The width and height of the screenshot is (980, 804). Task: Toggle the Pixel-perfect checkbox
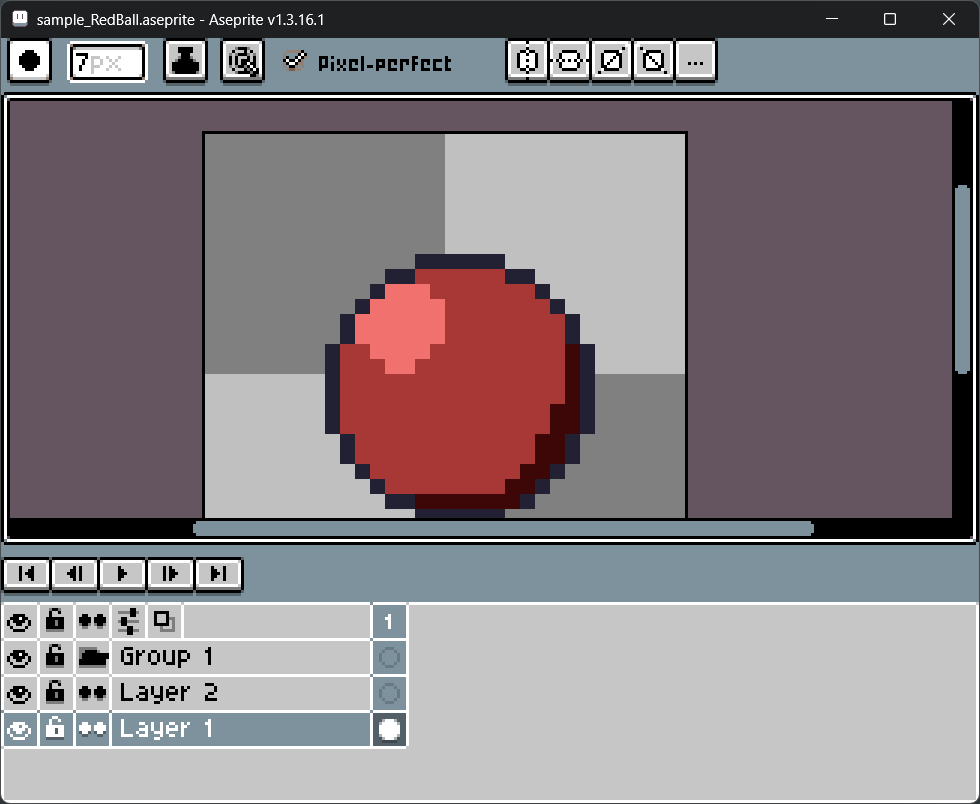pyautogui.click(x=294, y=62)
